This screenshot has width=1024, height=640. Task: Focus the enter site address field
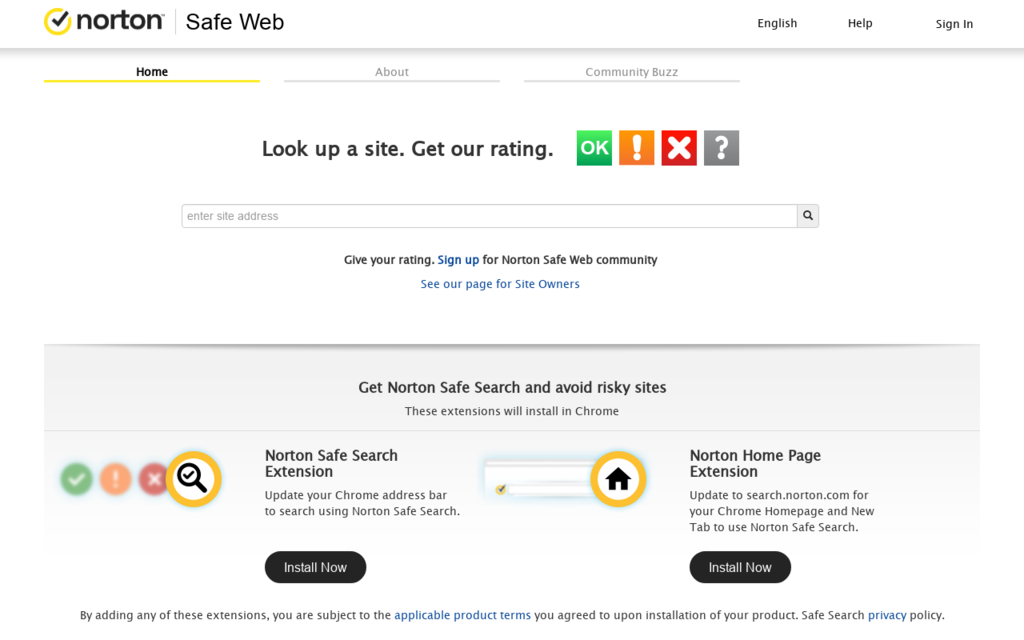pyautogui.click(x=489, y=216)
